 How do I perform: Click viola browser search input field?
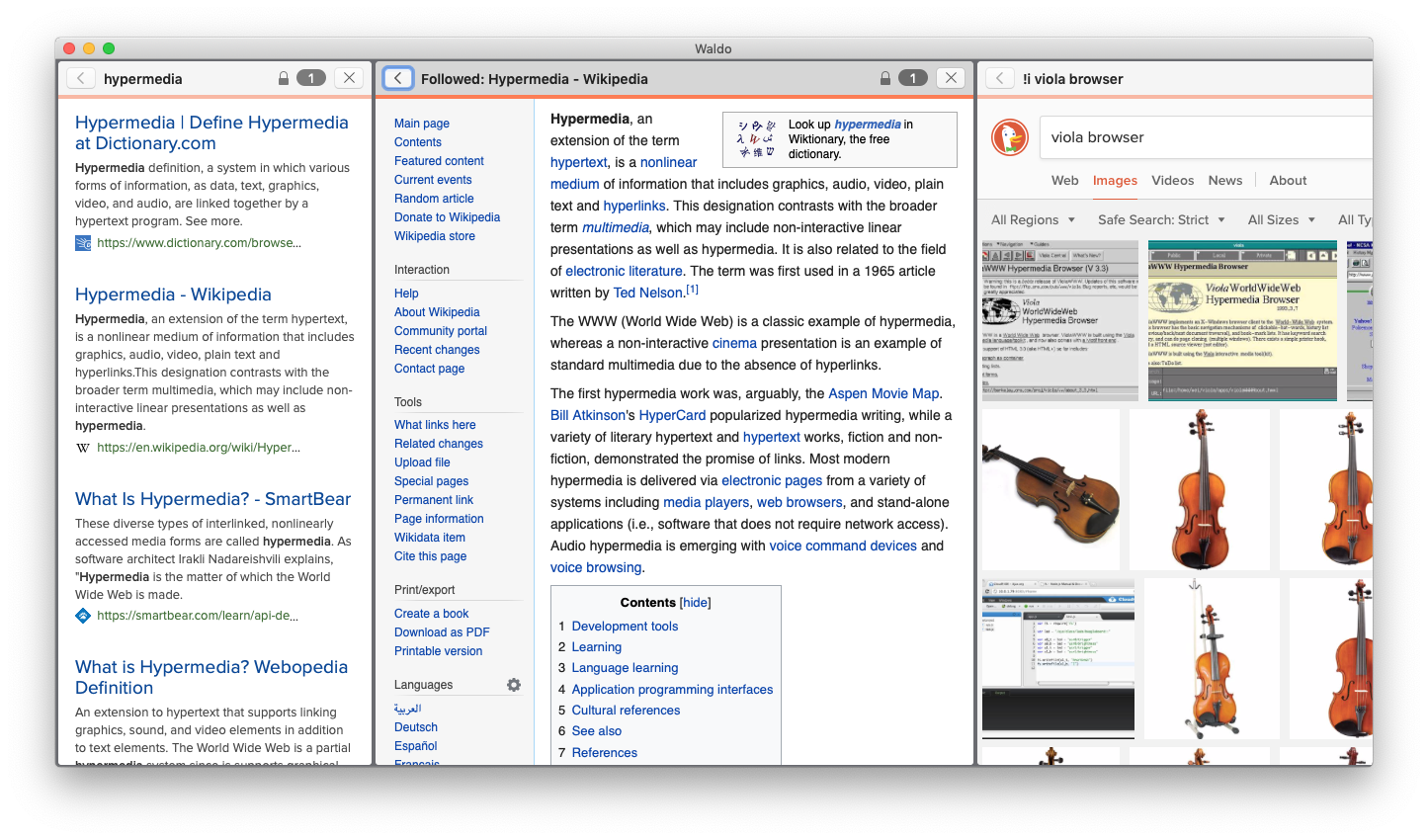click(1206, 137)
